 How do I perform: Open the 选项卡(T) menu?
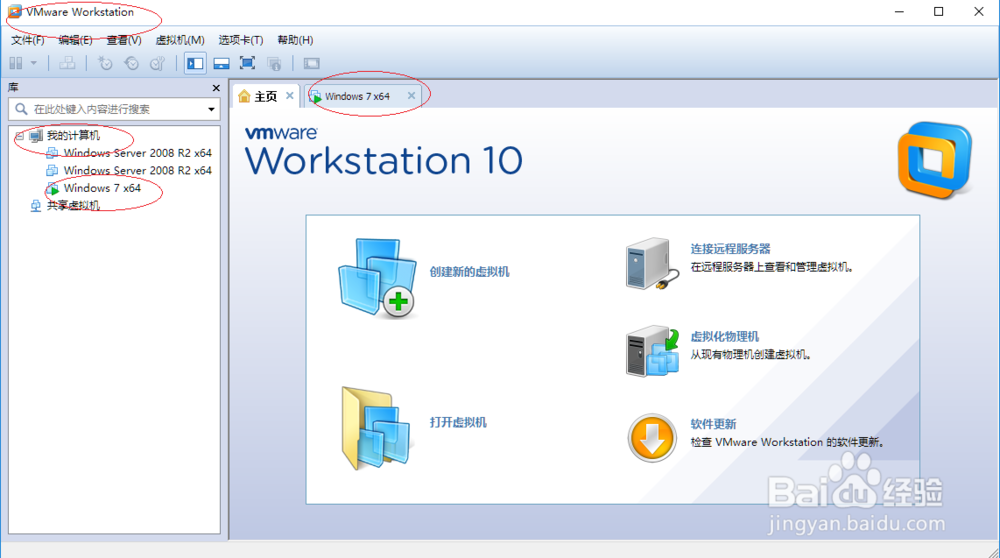[240, 40]
